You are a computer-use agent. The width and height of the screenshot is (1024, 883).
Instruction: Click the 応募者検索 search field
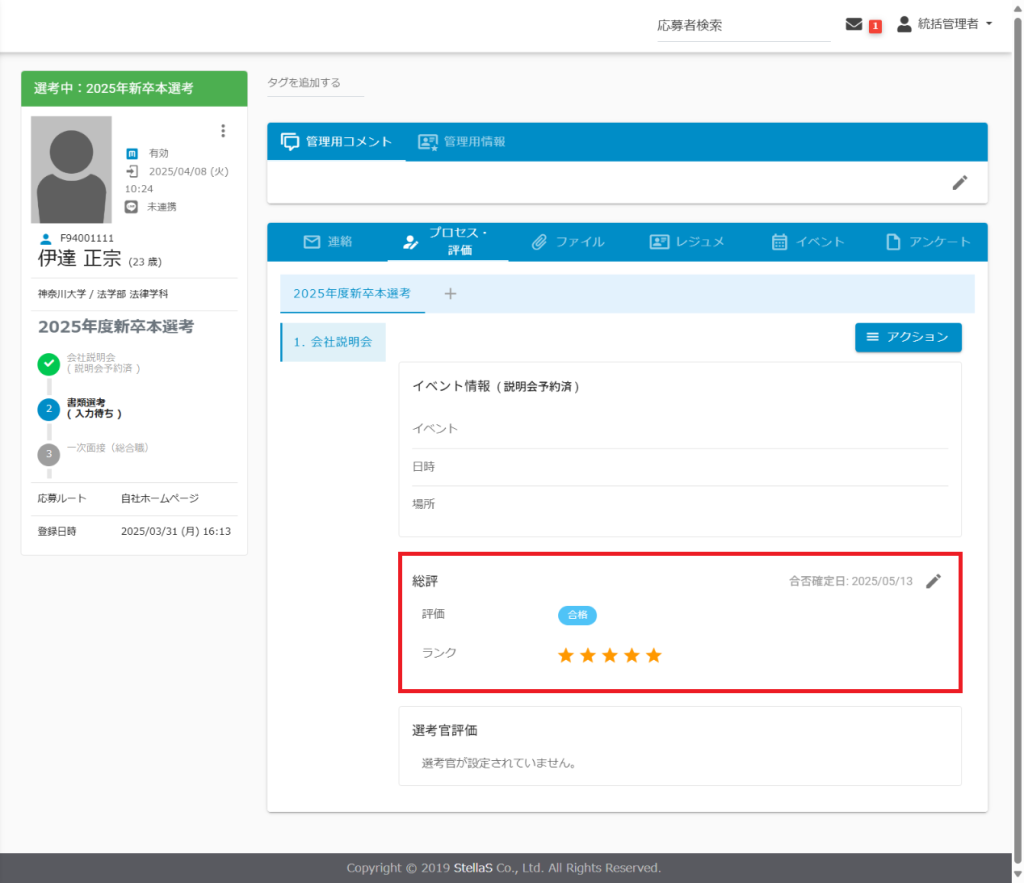(x=742, y=26)
